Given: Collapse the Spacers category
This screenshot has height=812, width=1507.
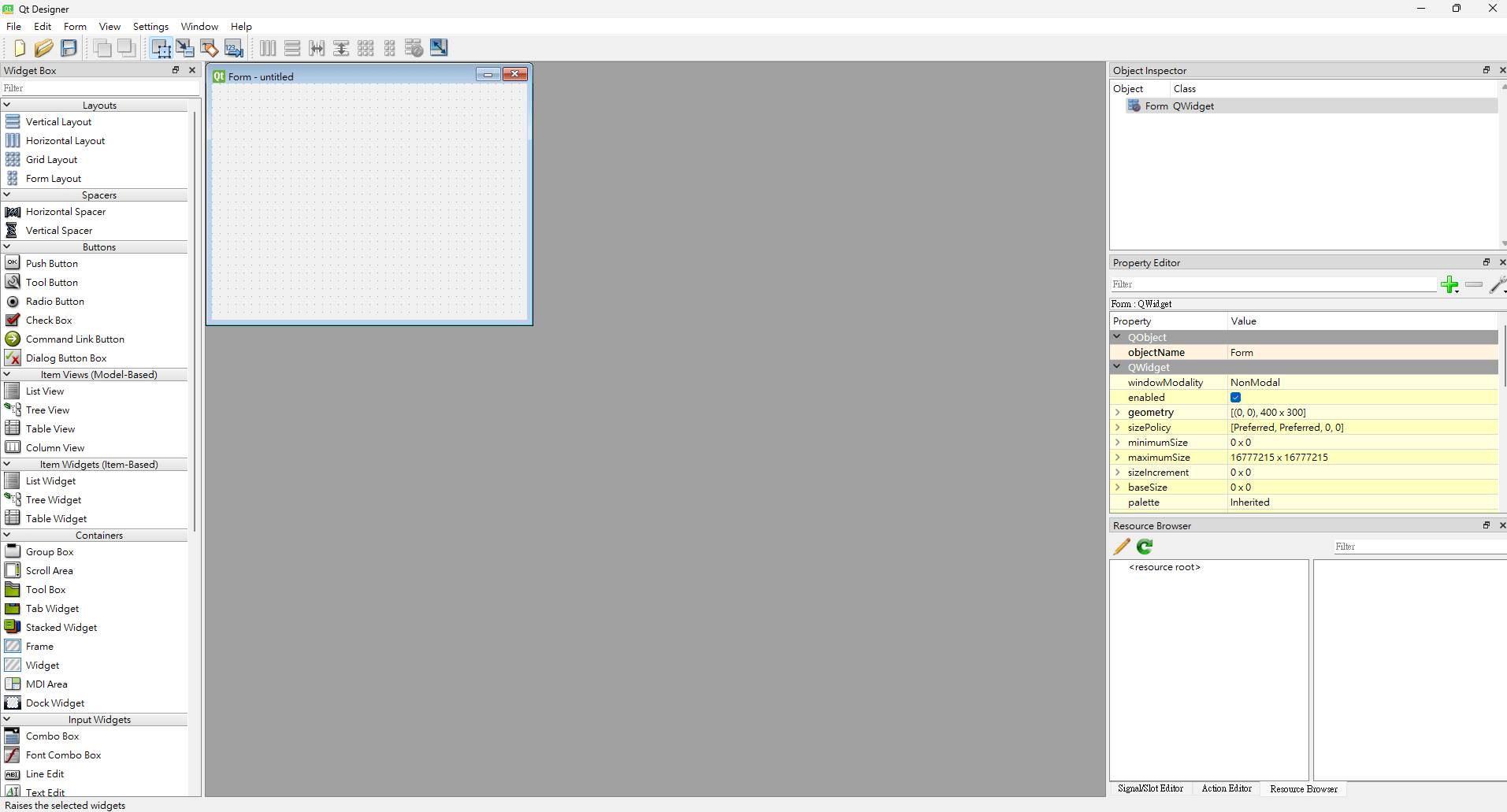Looking at the screenshot, I should point(7,195).
